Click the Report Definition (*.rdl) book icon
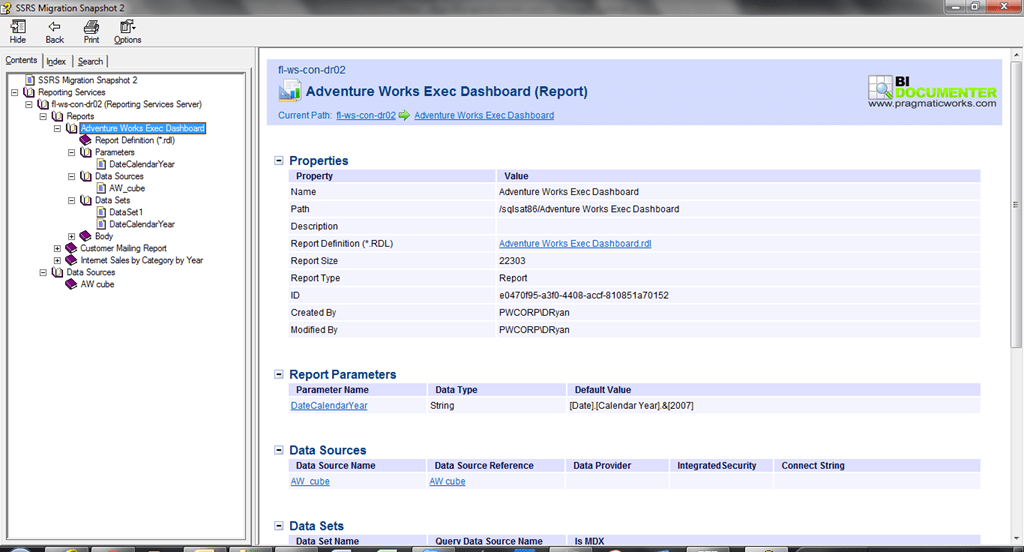The height and width of the screenshot is (552, 1024). (86, 140)
